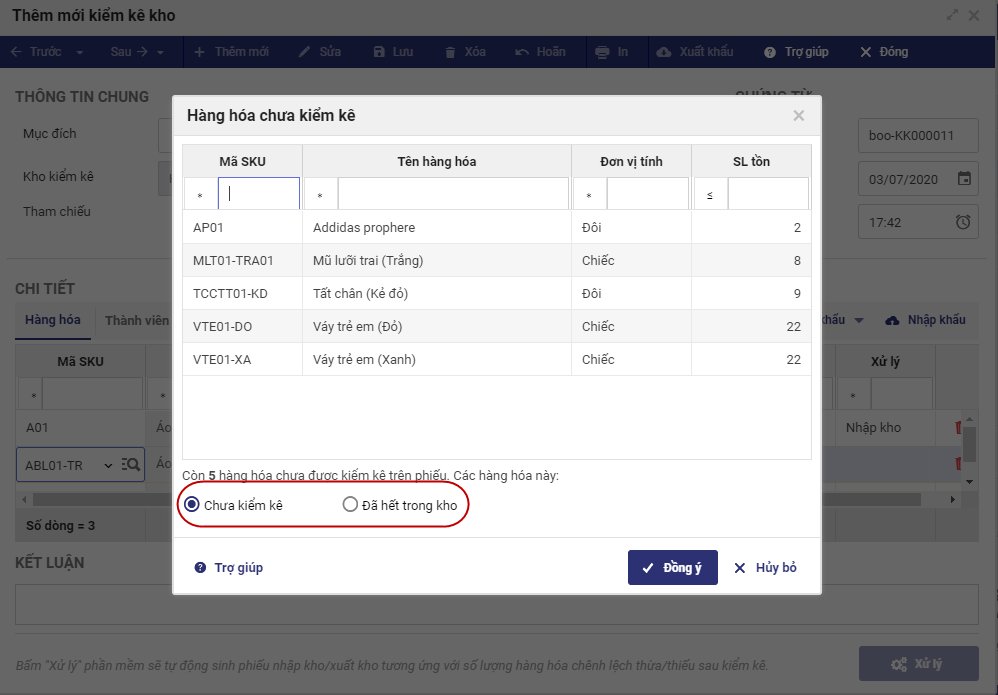Open the Đơn vị tính filter operator dropdown
998x695 pixels.
pos(589,195)
